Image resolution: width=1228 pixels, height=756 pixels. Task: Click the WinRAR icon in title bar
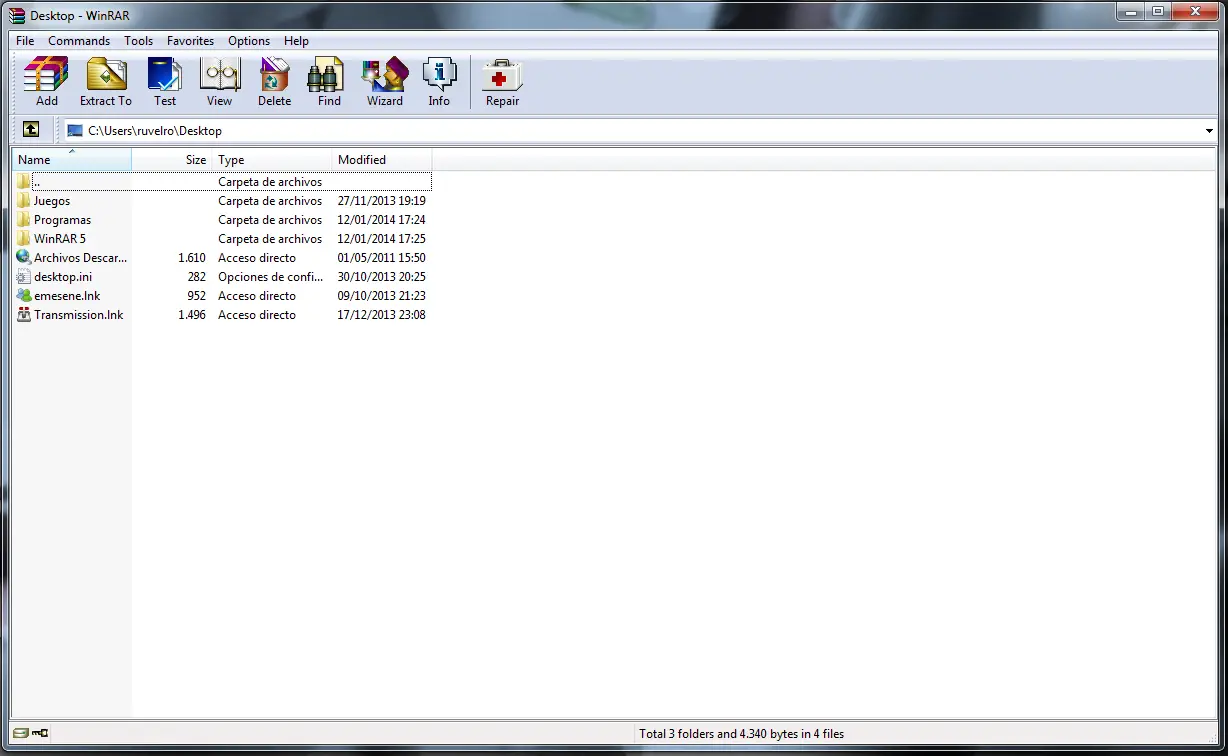(17, 15)
